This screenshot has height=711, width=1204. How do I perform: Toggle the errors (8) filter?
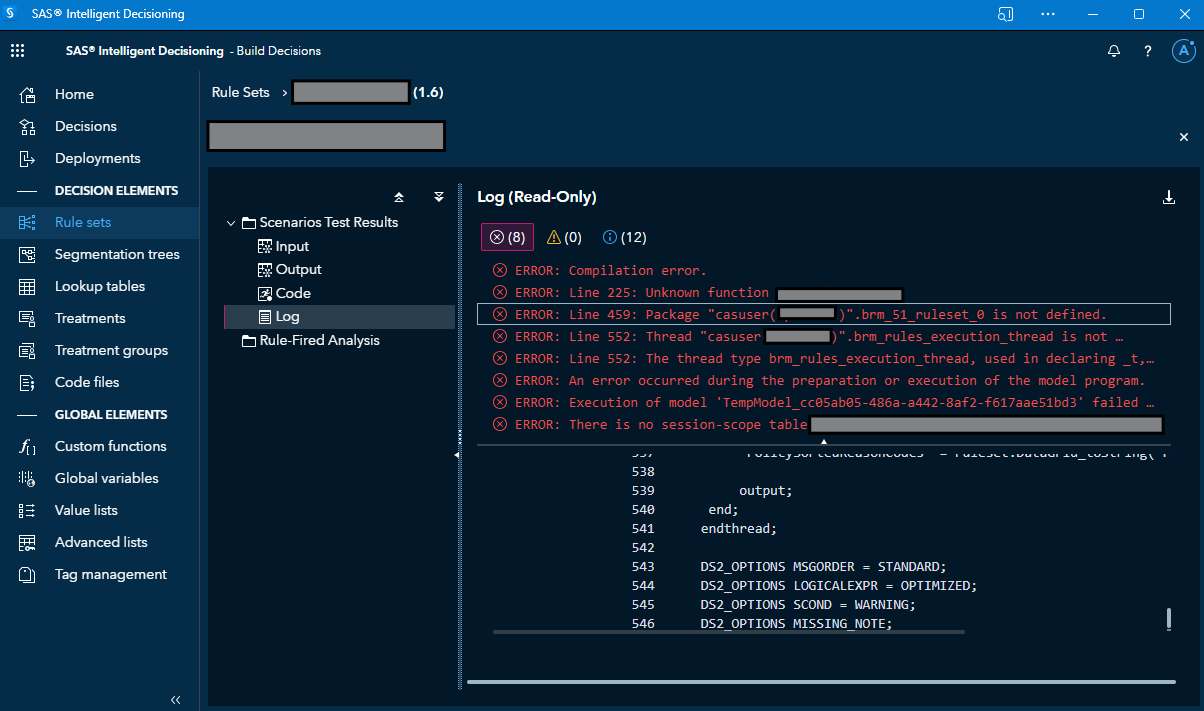506,237
